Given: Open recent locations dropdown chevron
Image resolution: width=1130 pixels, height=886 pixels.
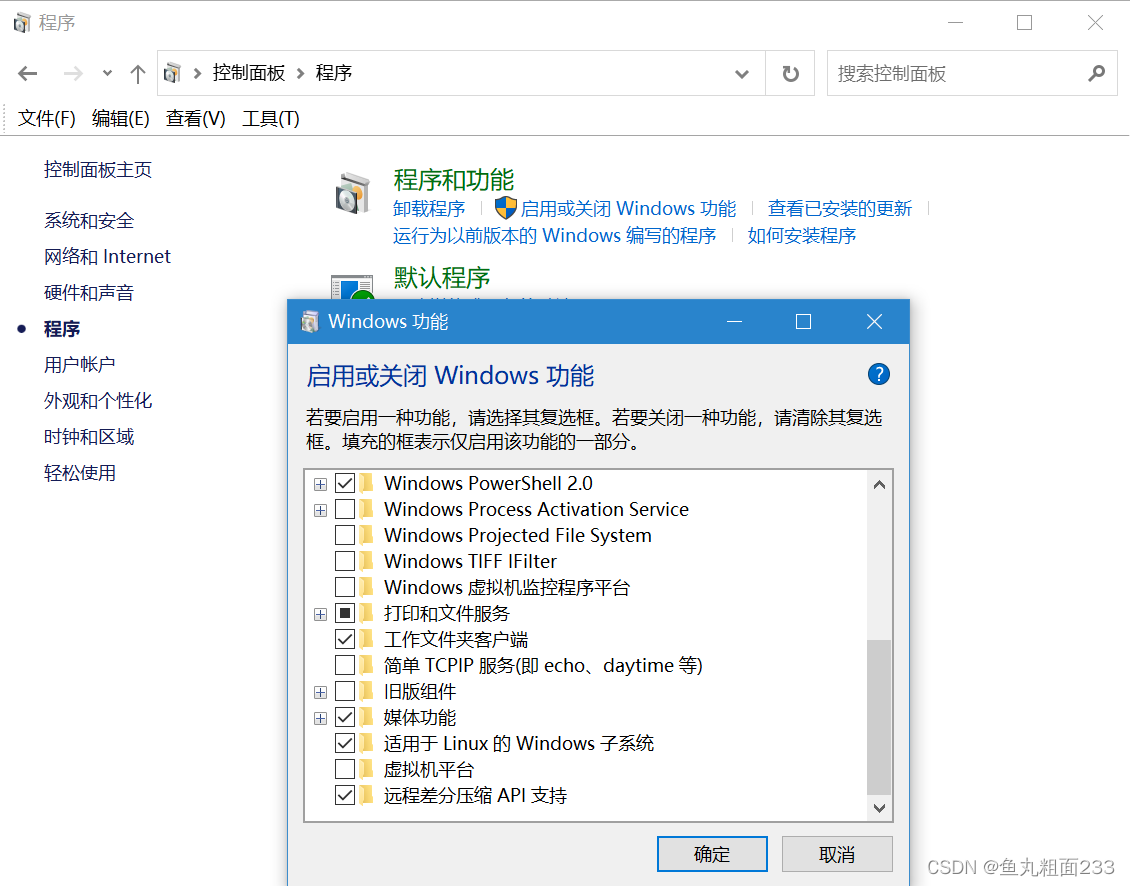Looking at the screenshot, I should pos(107,74).
